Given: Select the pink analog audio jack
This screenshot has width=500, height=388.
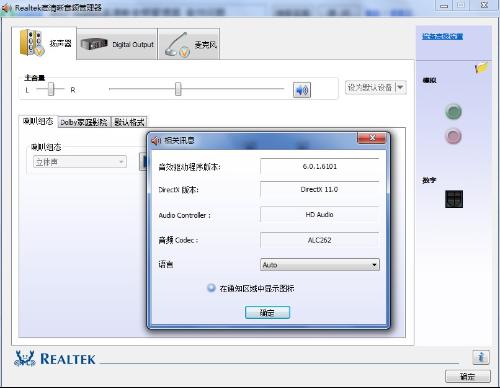Looking at the screenshot, I should pos(453,136).
